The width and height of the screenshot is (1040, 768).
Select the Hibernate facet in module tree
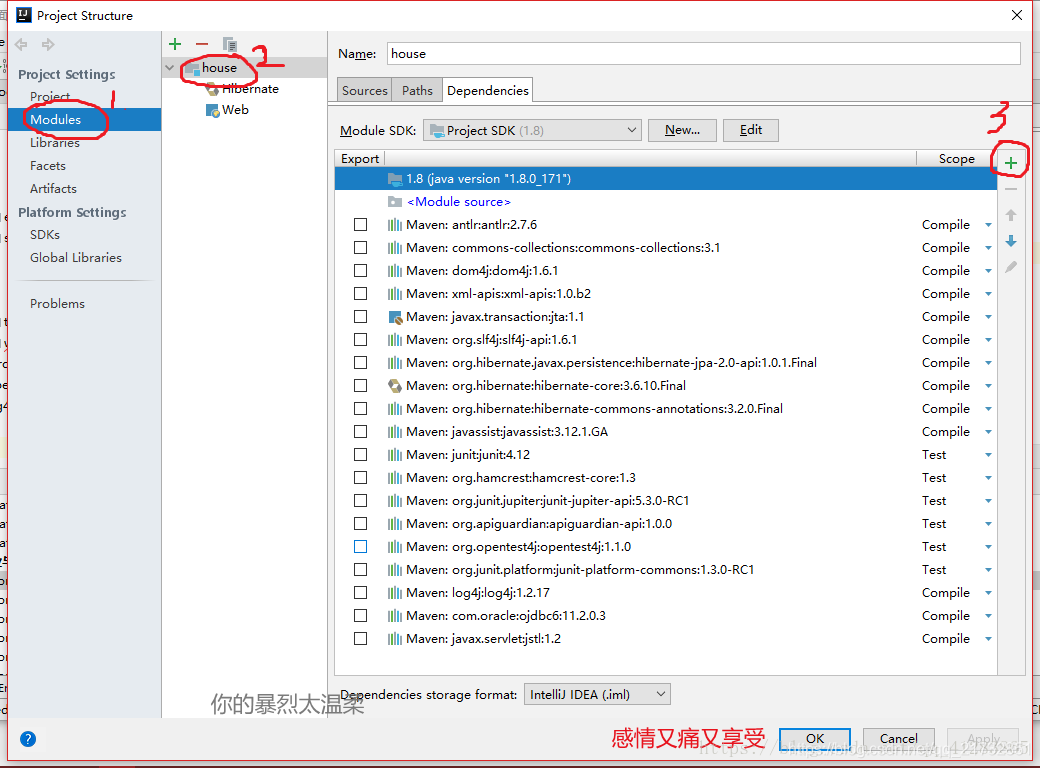point(249,89)
